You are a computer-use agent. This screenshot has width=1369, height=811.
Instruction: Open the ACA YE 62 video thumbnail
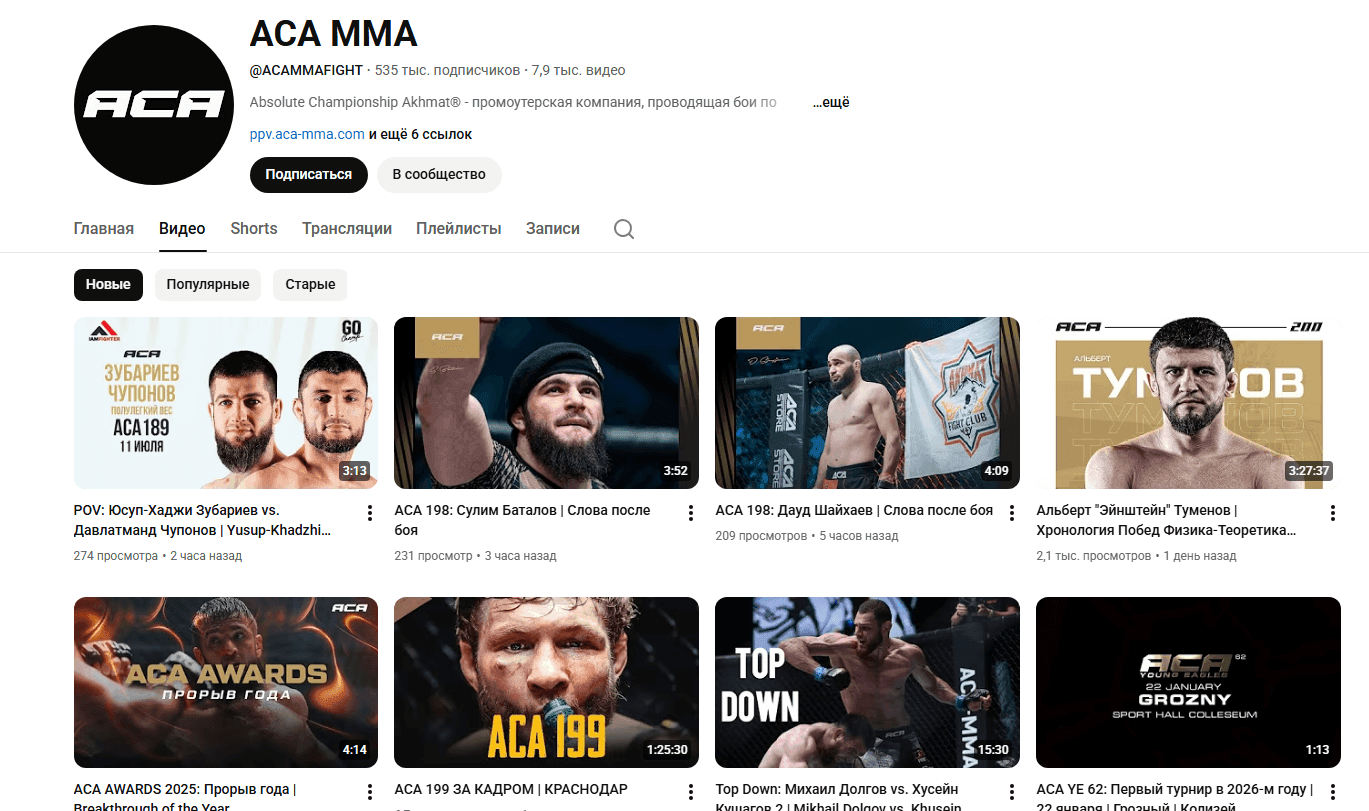click(x=1187, y=681)
